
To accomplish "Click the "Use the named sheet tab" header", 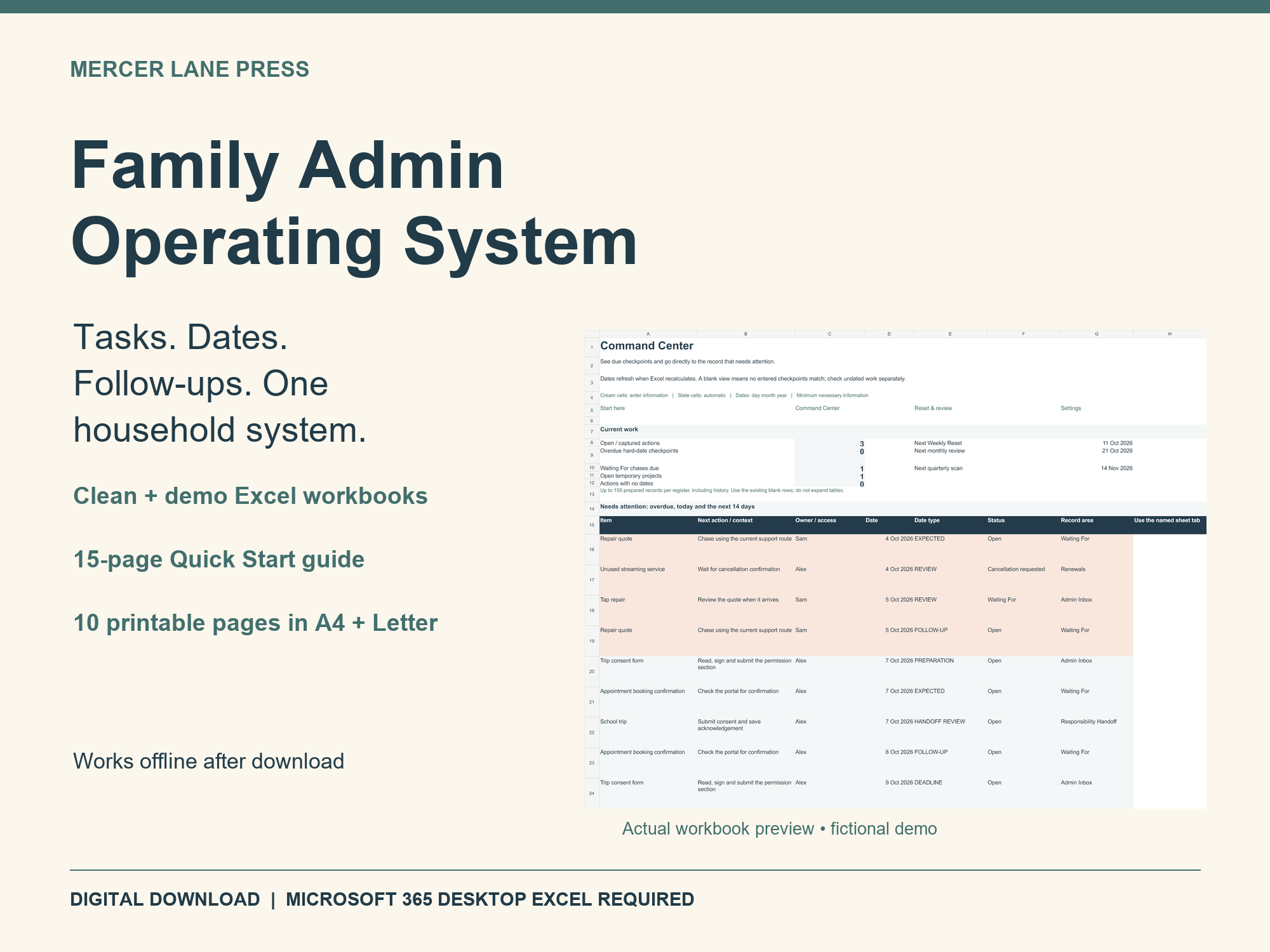I will (1166, 520).
